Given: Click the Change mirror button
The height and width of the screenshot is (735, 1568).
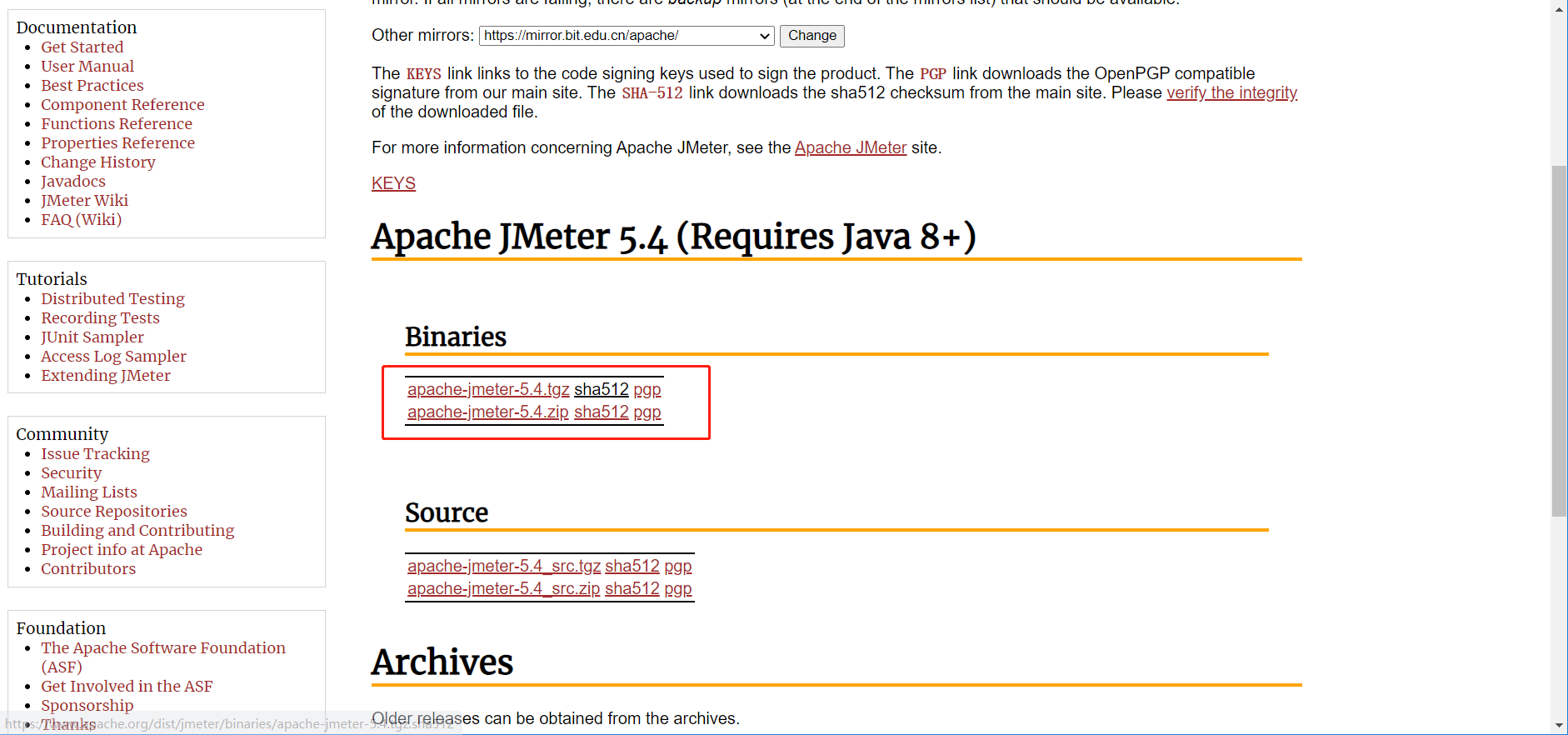Looking at the screenshot, I should (x=812, y=36).
